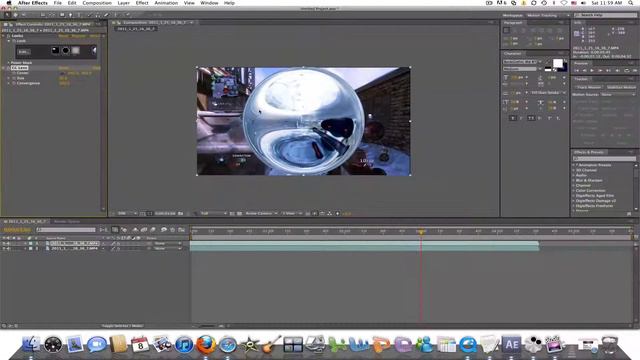Launch Firefox from the Dock

coord(206,344)
